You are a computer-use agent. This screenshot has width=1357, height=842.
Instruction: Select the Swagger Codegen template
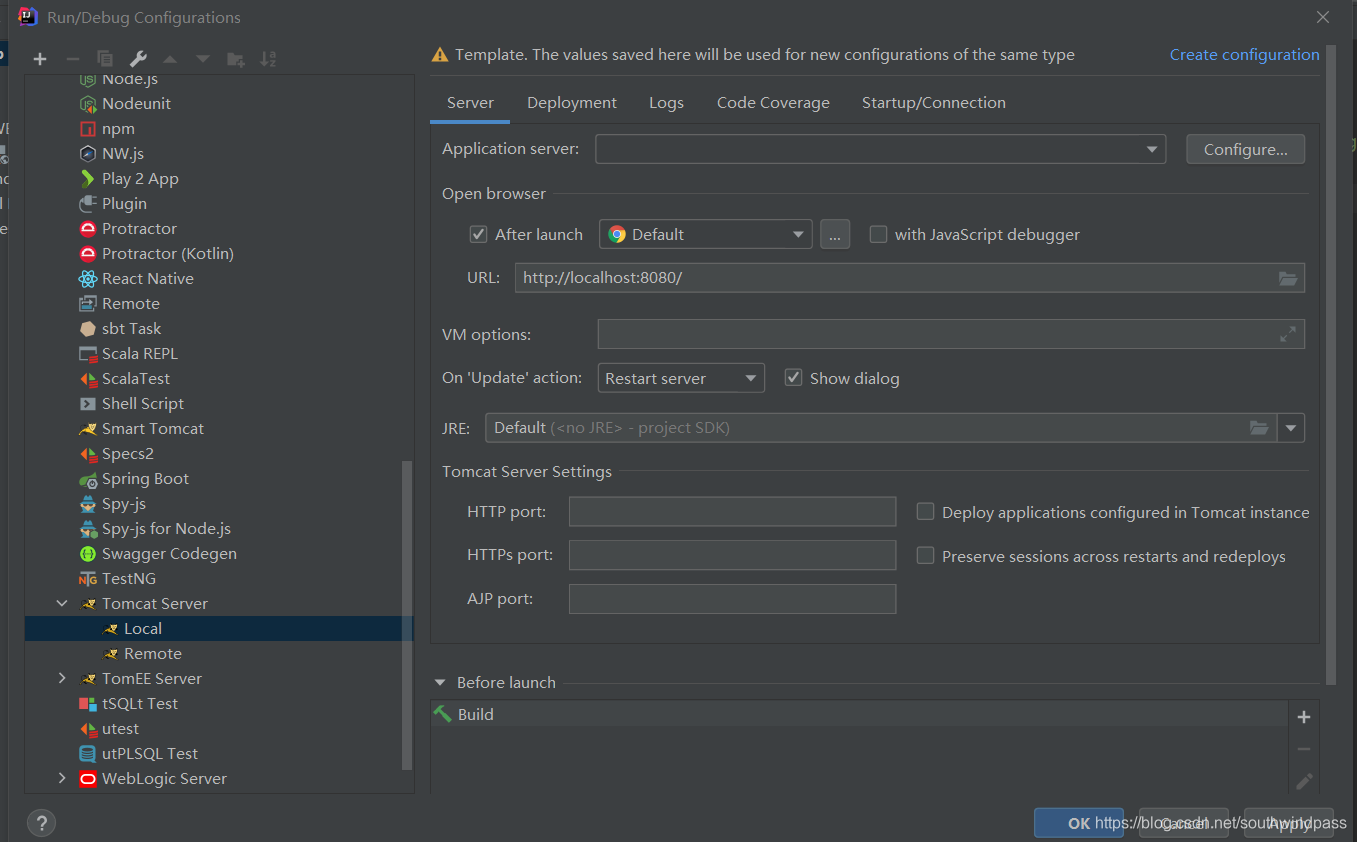(169, 553)
